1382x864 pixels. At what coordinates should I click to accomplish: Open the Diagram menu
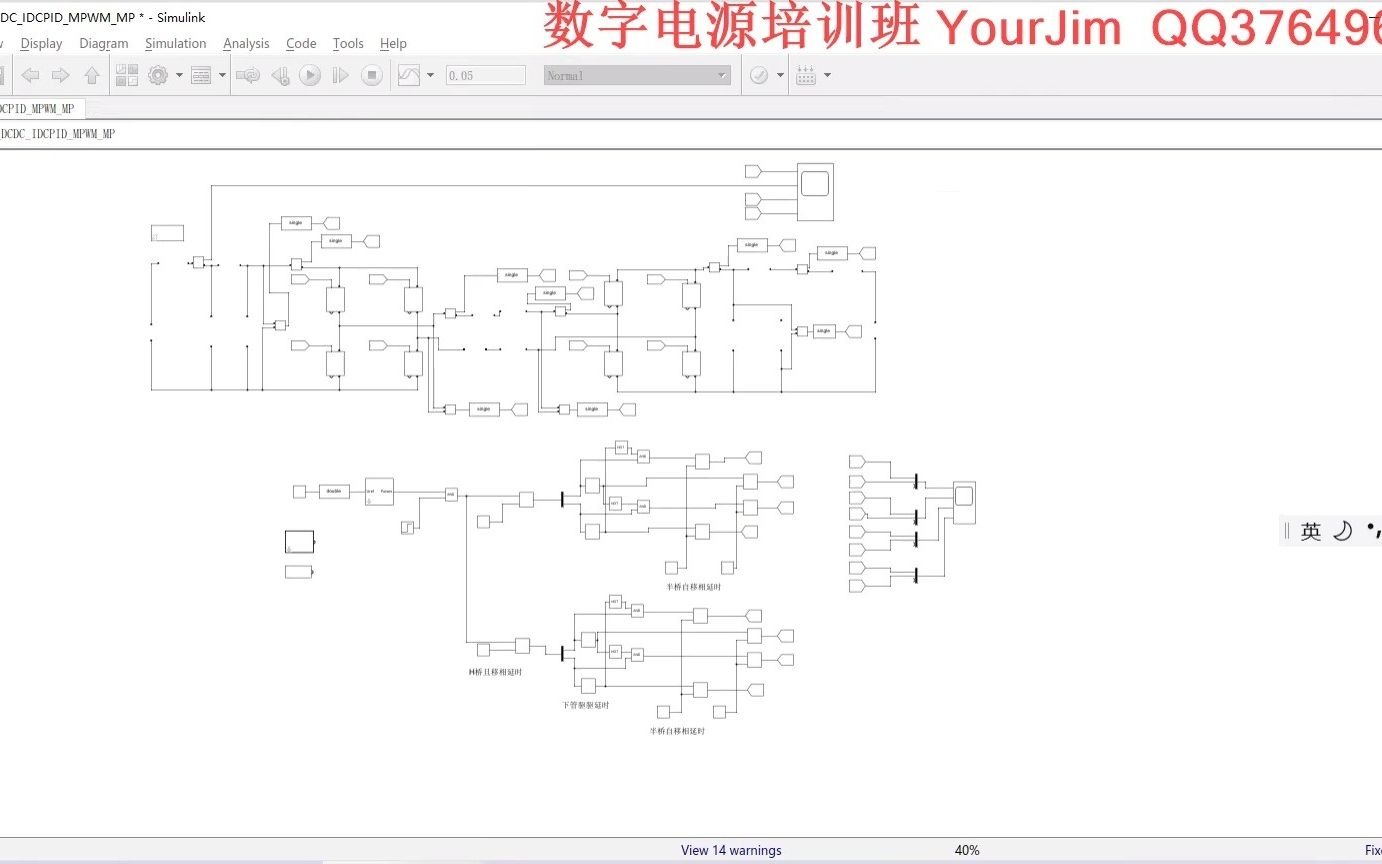(104, 43)
